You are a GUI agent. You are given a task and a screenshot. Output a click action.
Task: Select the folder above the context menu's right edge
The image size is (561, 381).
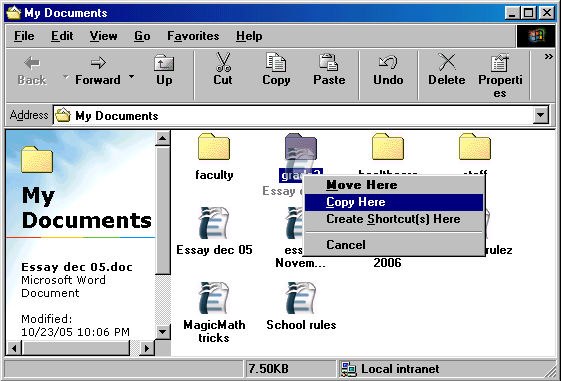pos(475,146)
